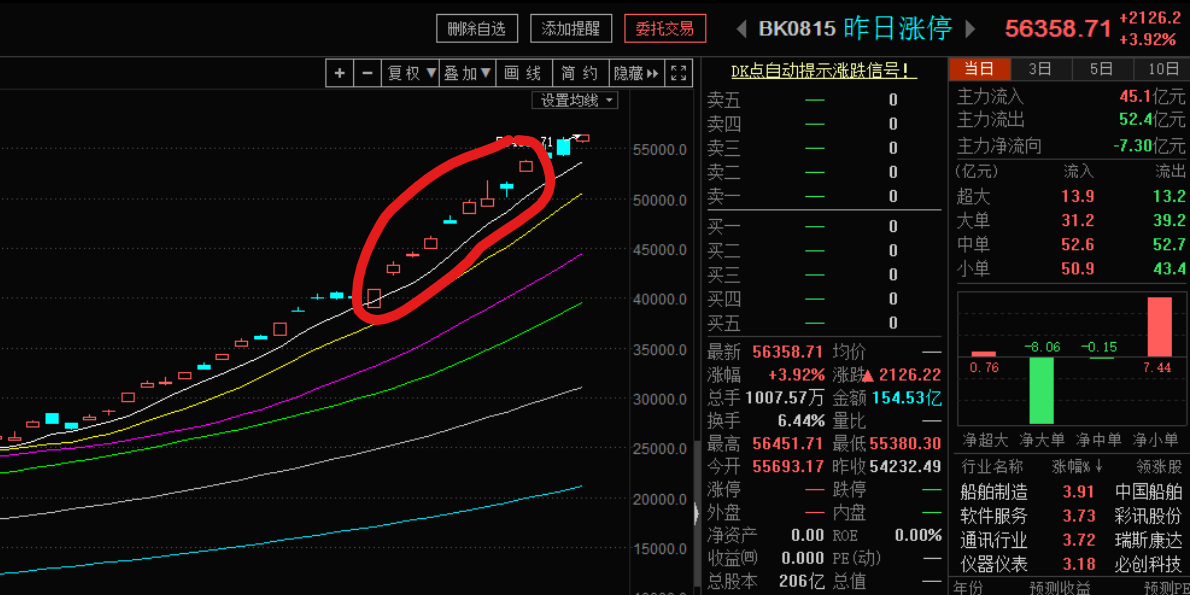The image size is (1190, 595).
Task: Click the zoom out minus icon
Action: [367, 73]
